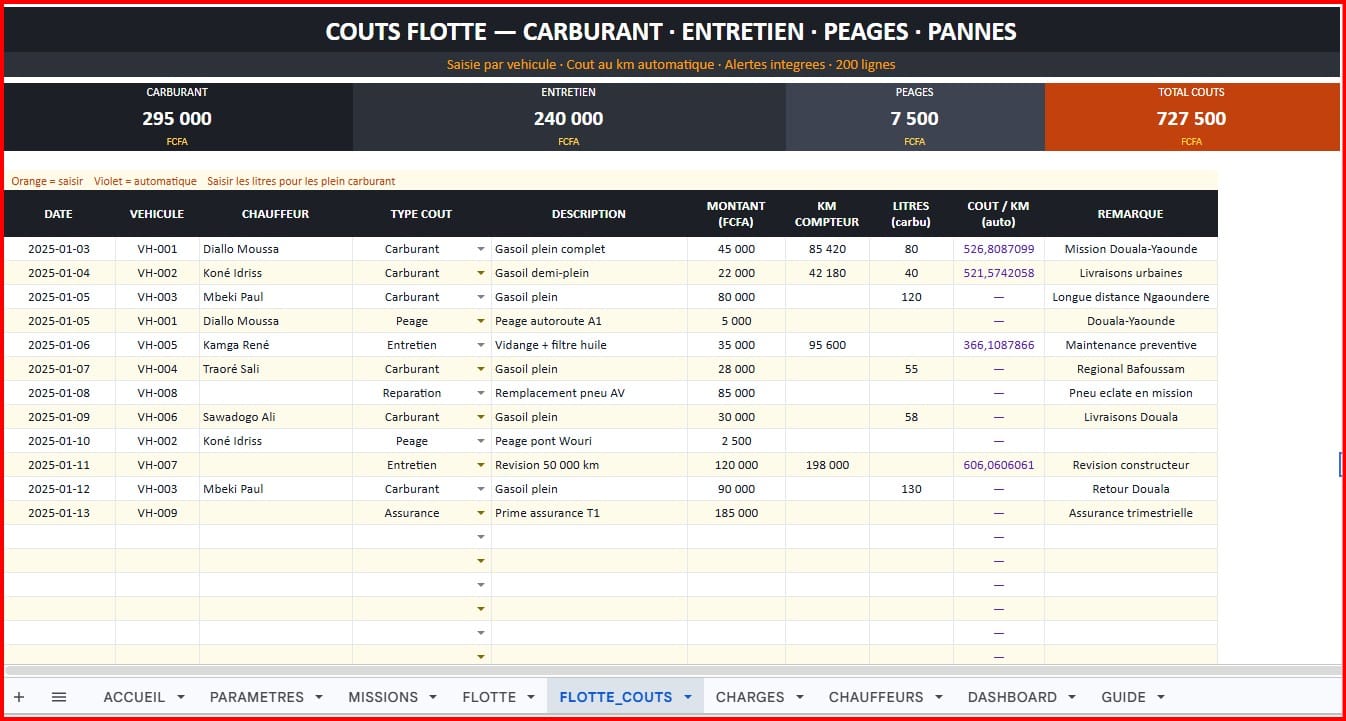Switch to the PARAMETRES tab
1346x721 pixels.
click(x=256, y=697)
